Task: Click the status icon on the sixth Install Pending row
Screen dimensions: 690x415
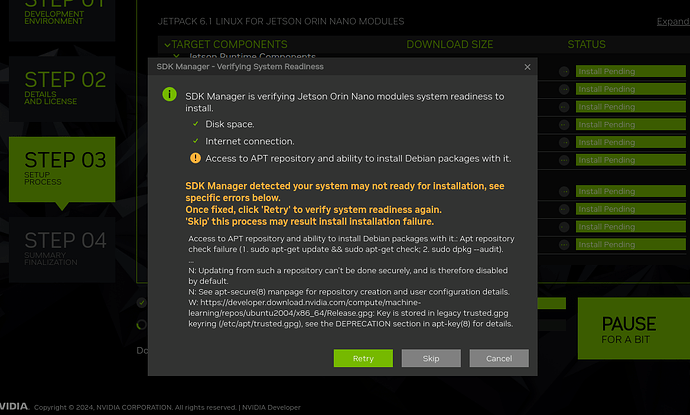Action: tap(564, 160)
